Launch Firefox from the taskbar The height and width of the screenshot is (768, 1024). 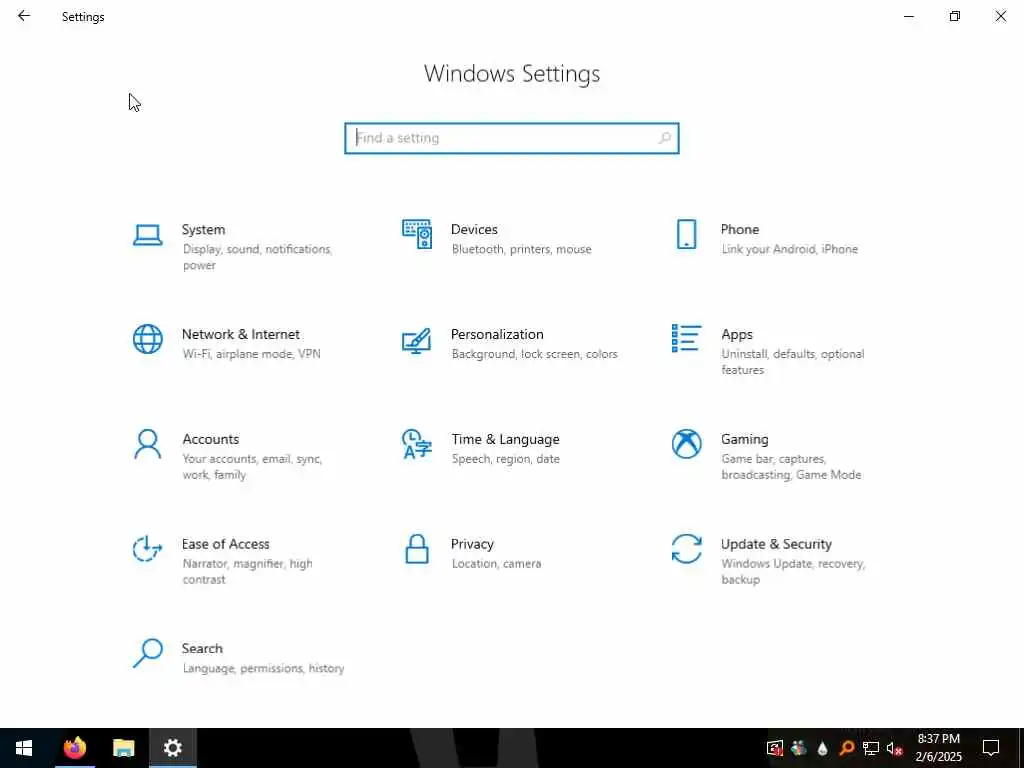click(74, 748)
